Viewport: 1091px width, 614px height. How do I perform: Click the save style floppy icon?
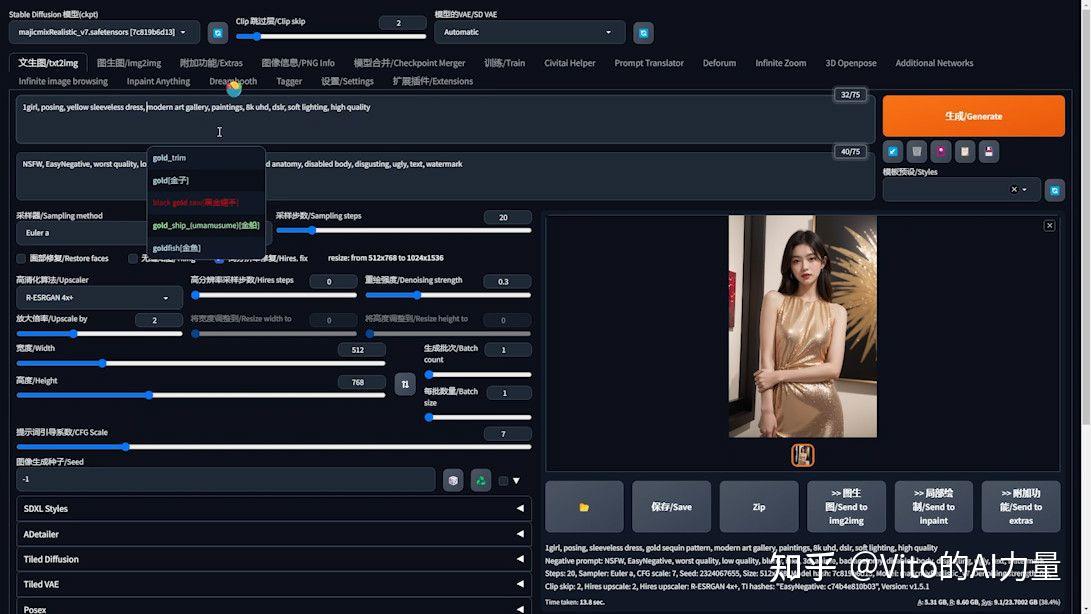pos(989,151)
